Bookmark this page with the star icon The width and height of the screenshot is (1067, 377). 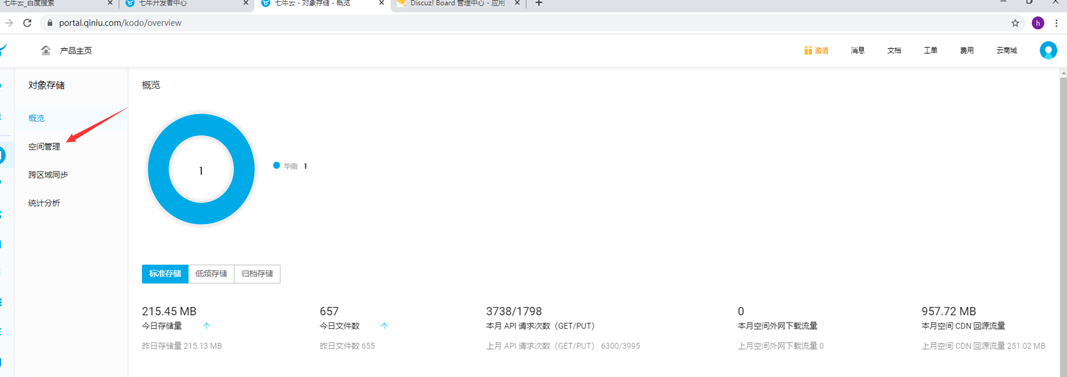pos(1015,22)
